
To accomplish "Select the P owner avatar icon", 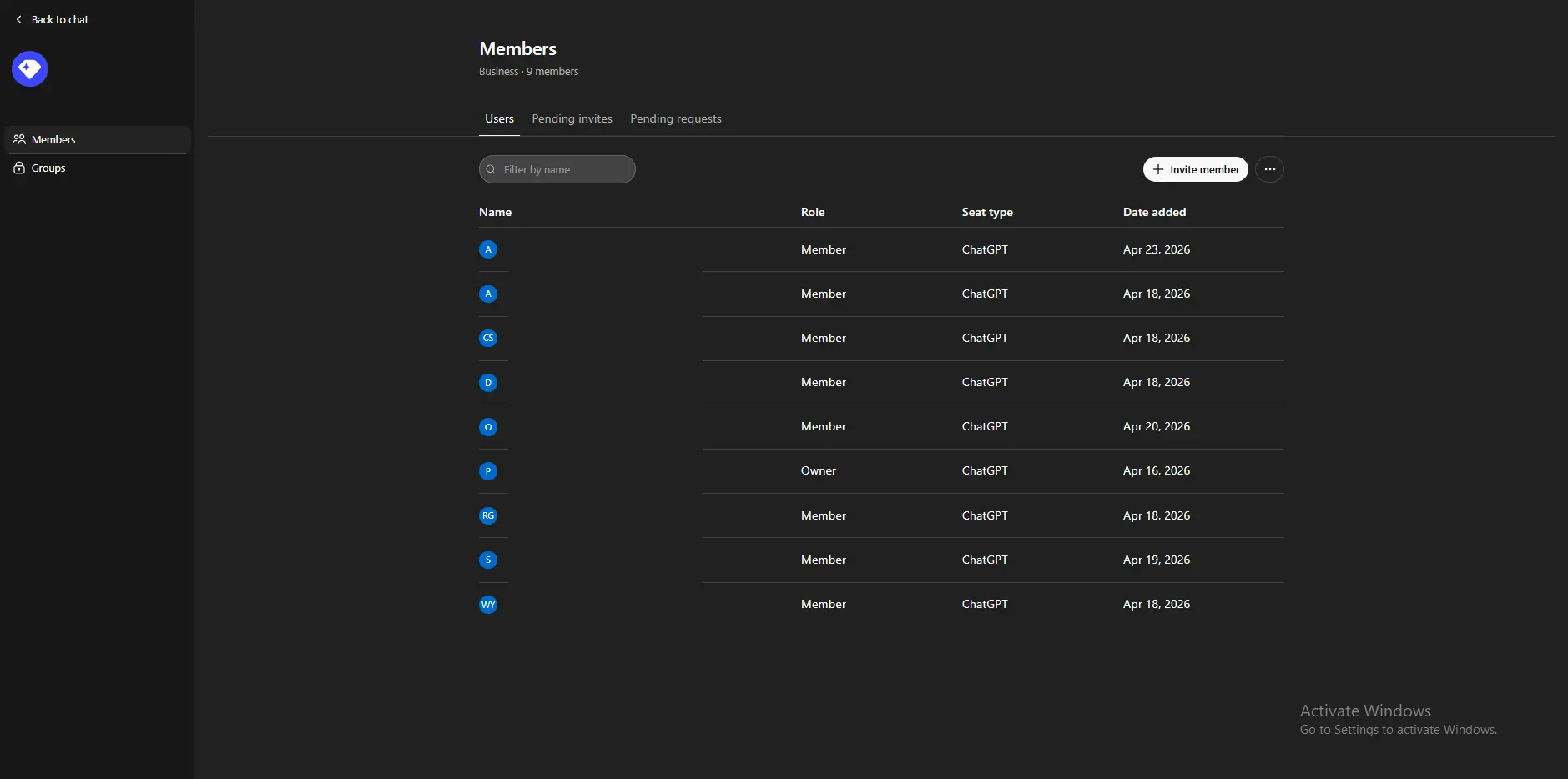I will (488, 470).
